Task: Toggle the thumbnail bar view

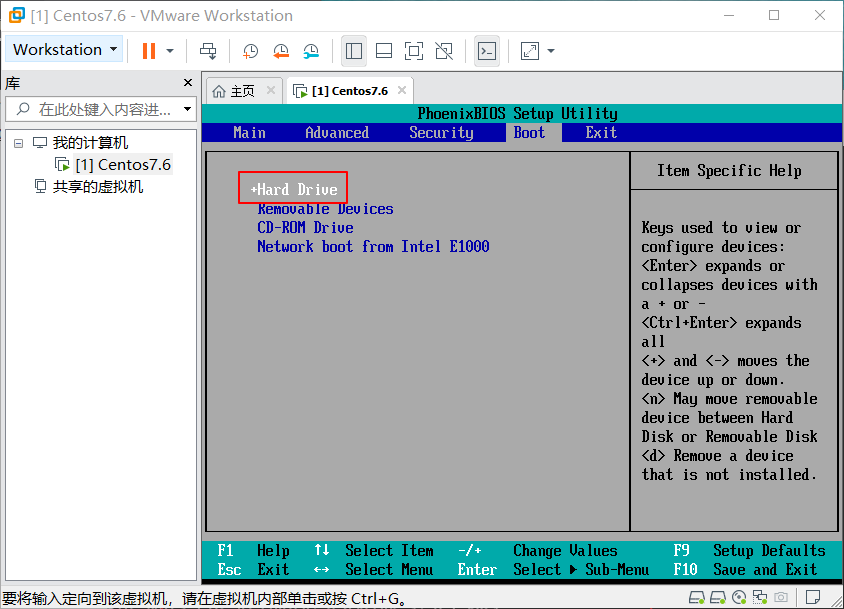Action: pos(384,51)
